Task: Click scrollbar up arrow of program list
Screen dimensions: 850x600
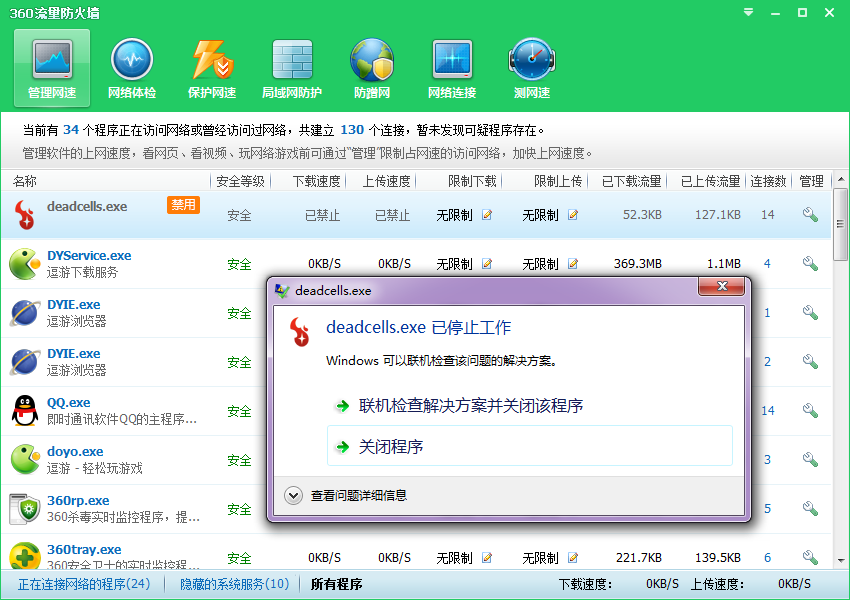Action: click(840, 179)
